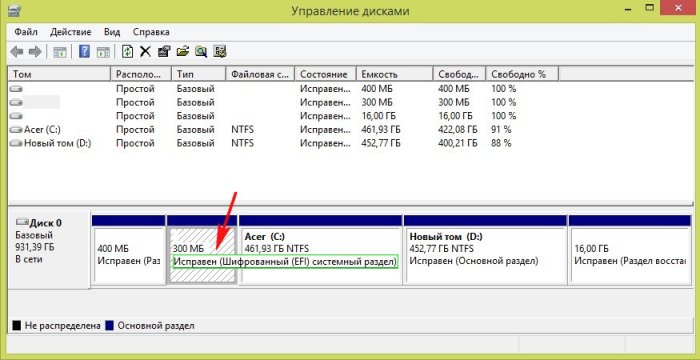Viewport: 700px width, 360px height.
Task: Click the black X Delete toolbar icon
Action: tap(145, 52)
